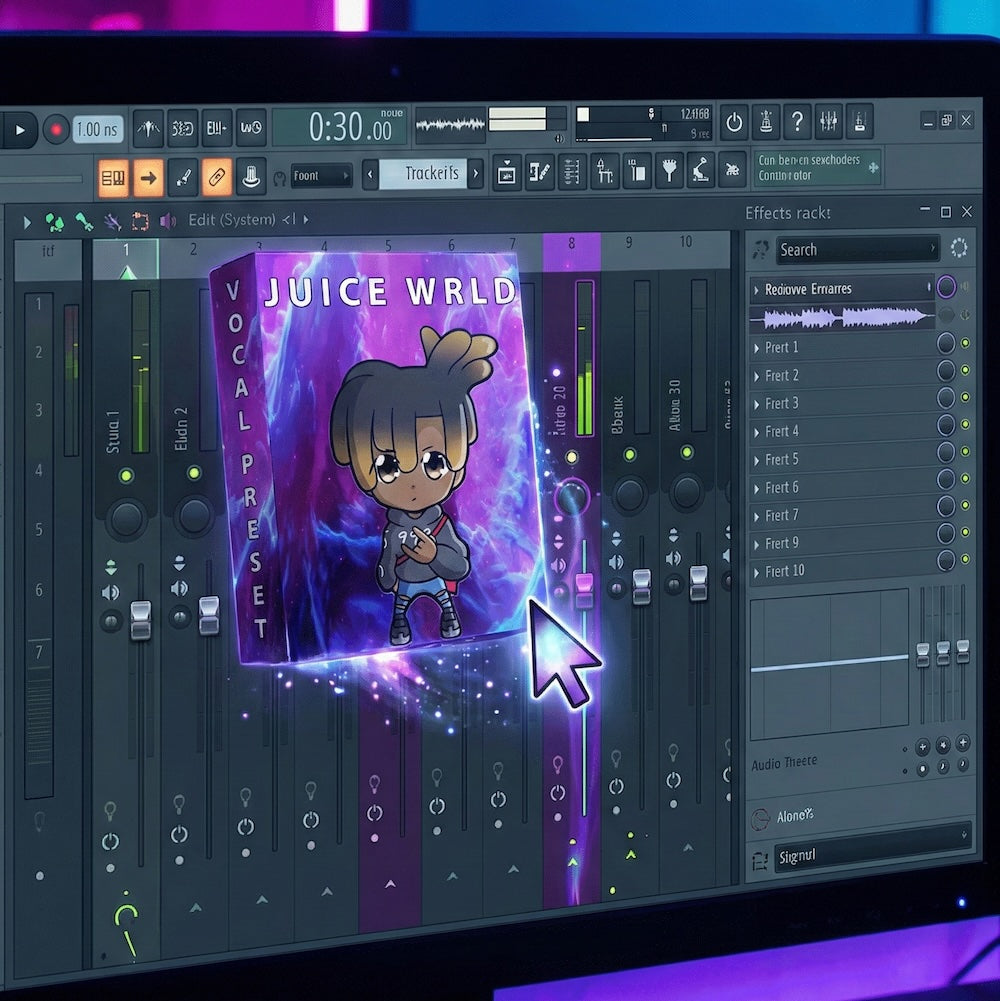The image size is (1000, 1001).
Task: Click the volume fader on the Elidn 2 track
Action: click(207, 605)
